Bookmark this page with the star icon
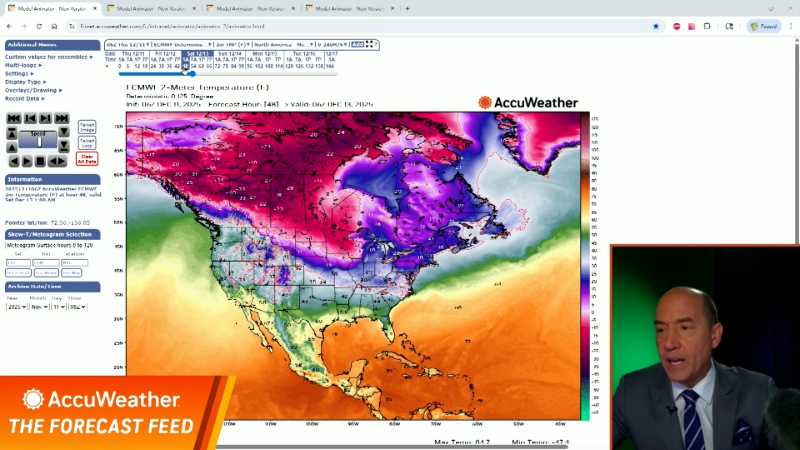800x450 pixels. tap(656, 26)
